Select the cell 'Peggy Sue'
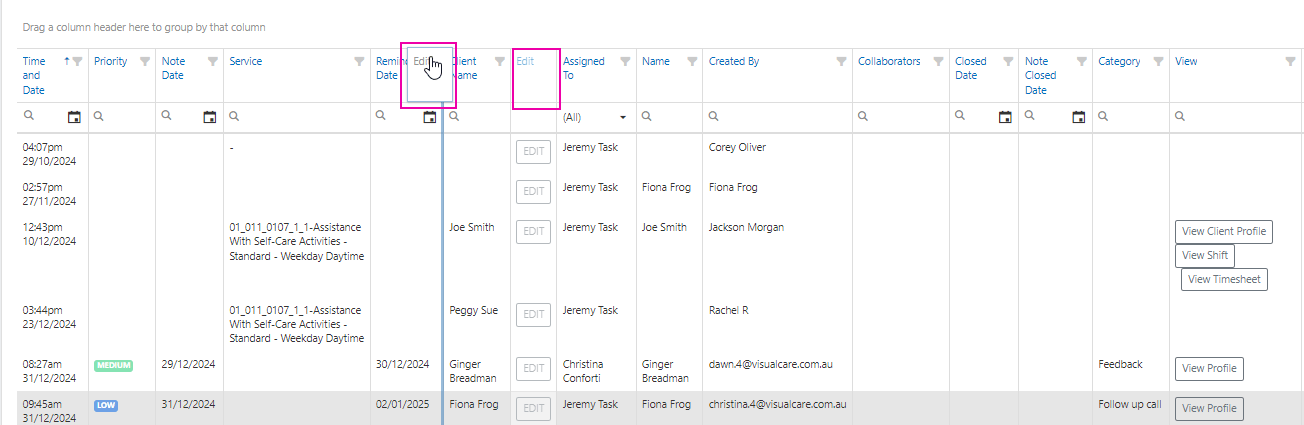Screen dimensions: 1304x425 [x=474, y=310]
